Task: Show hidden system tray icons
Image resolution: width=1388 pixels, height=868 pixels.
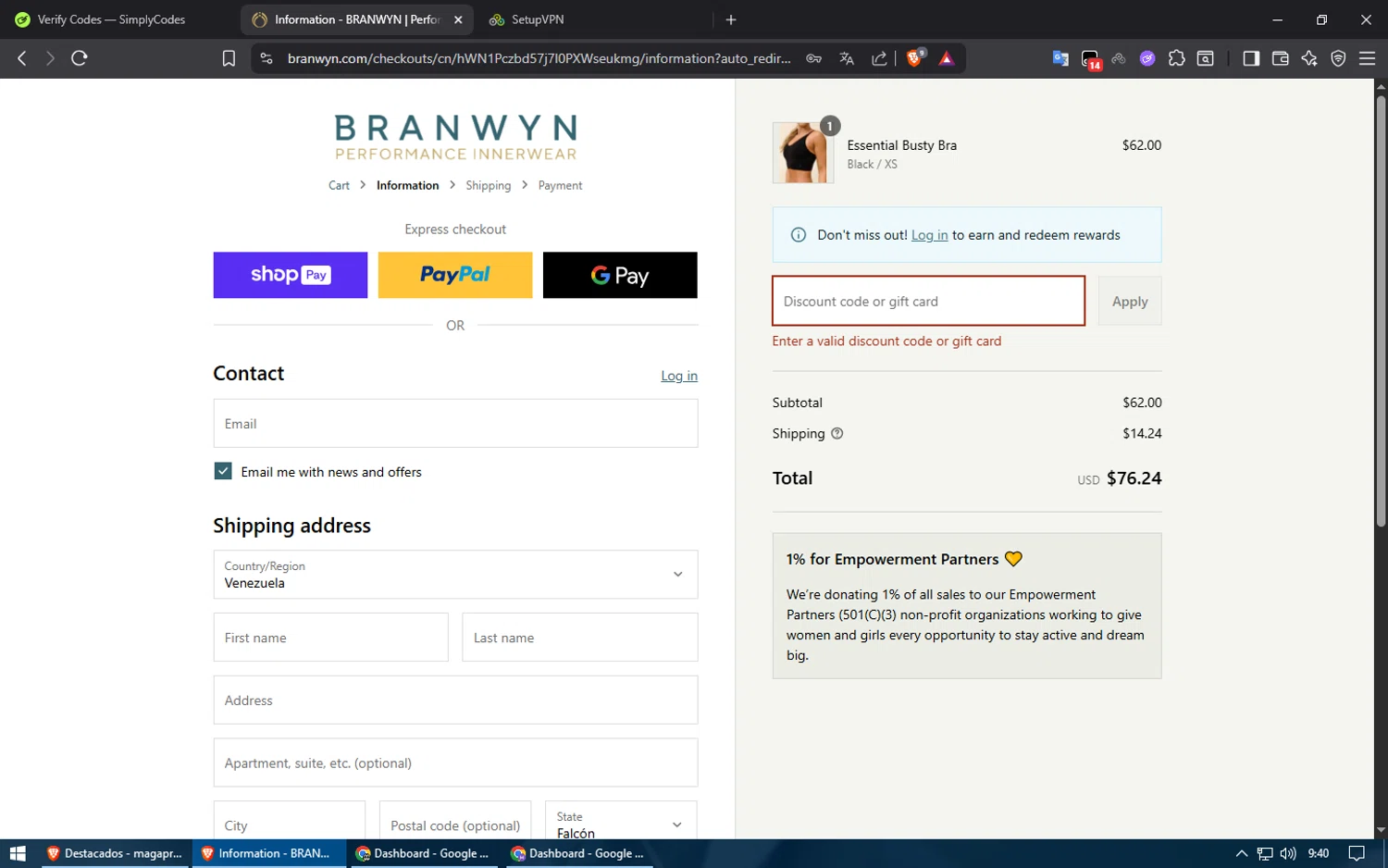Action: coord(1242,853)
